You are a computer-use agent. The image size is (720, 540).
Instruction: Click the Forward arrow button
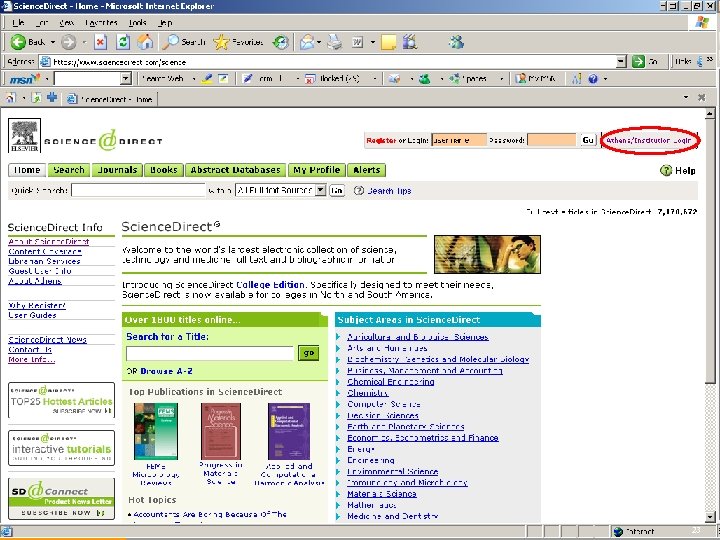[69, 42]
